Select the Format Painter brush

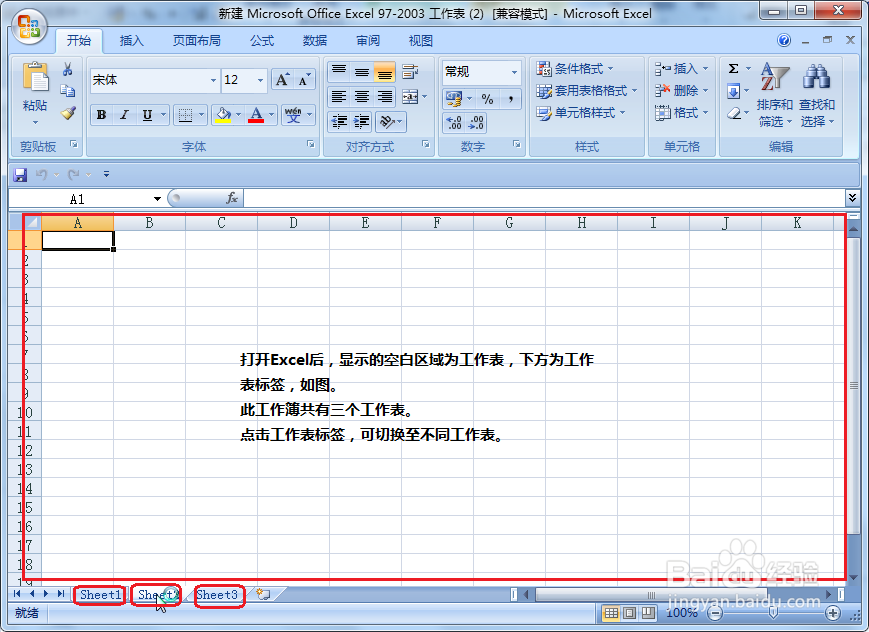[x=68, y=113]
